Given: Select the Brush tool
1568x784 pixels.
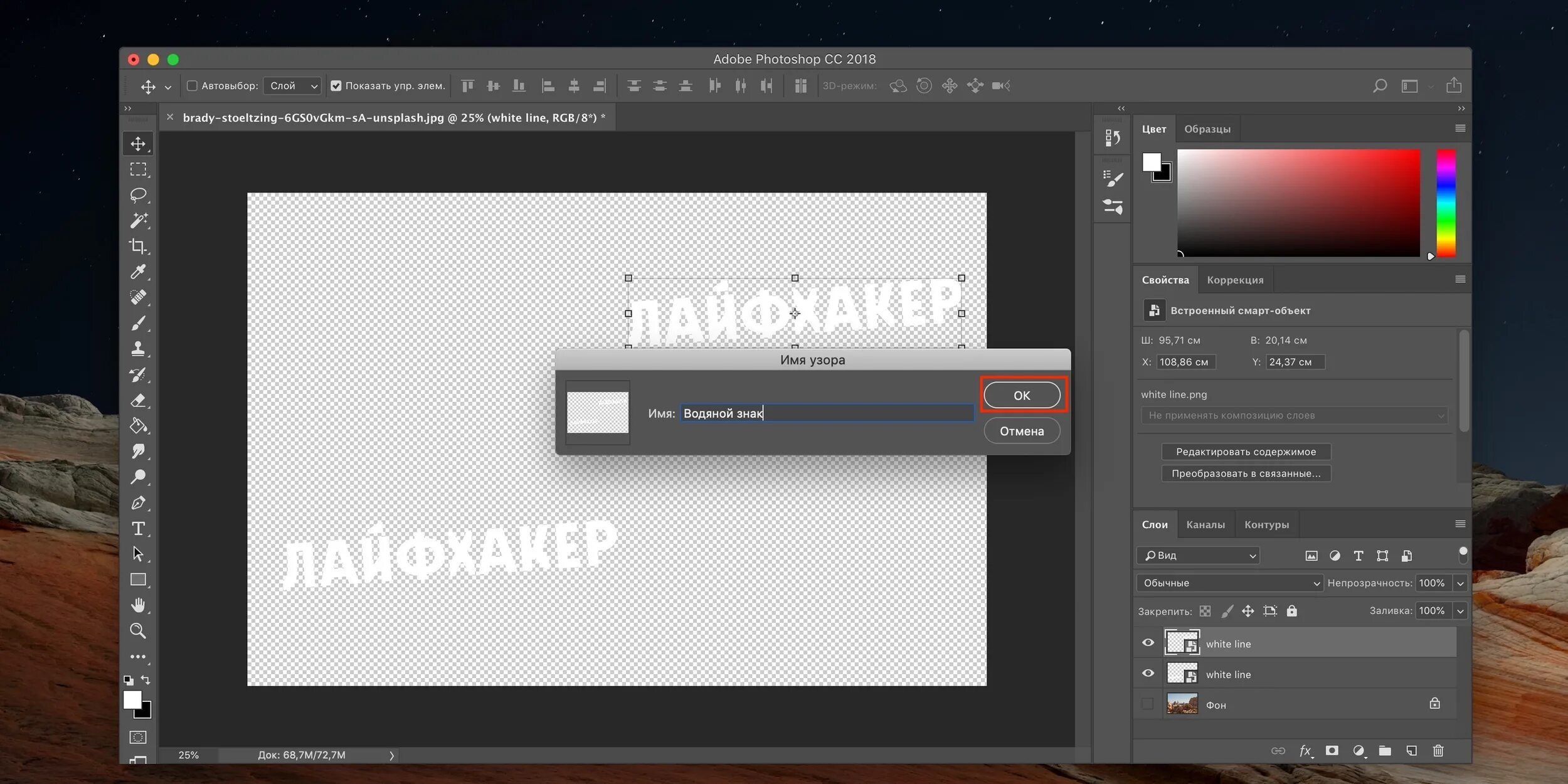Looking at the screenshot, I should (138, 323).
